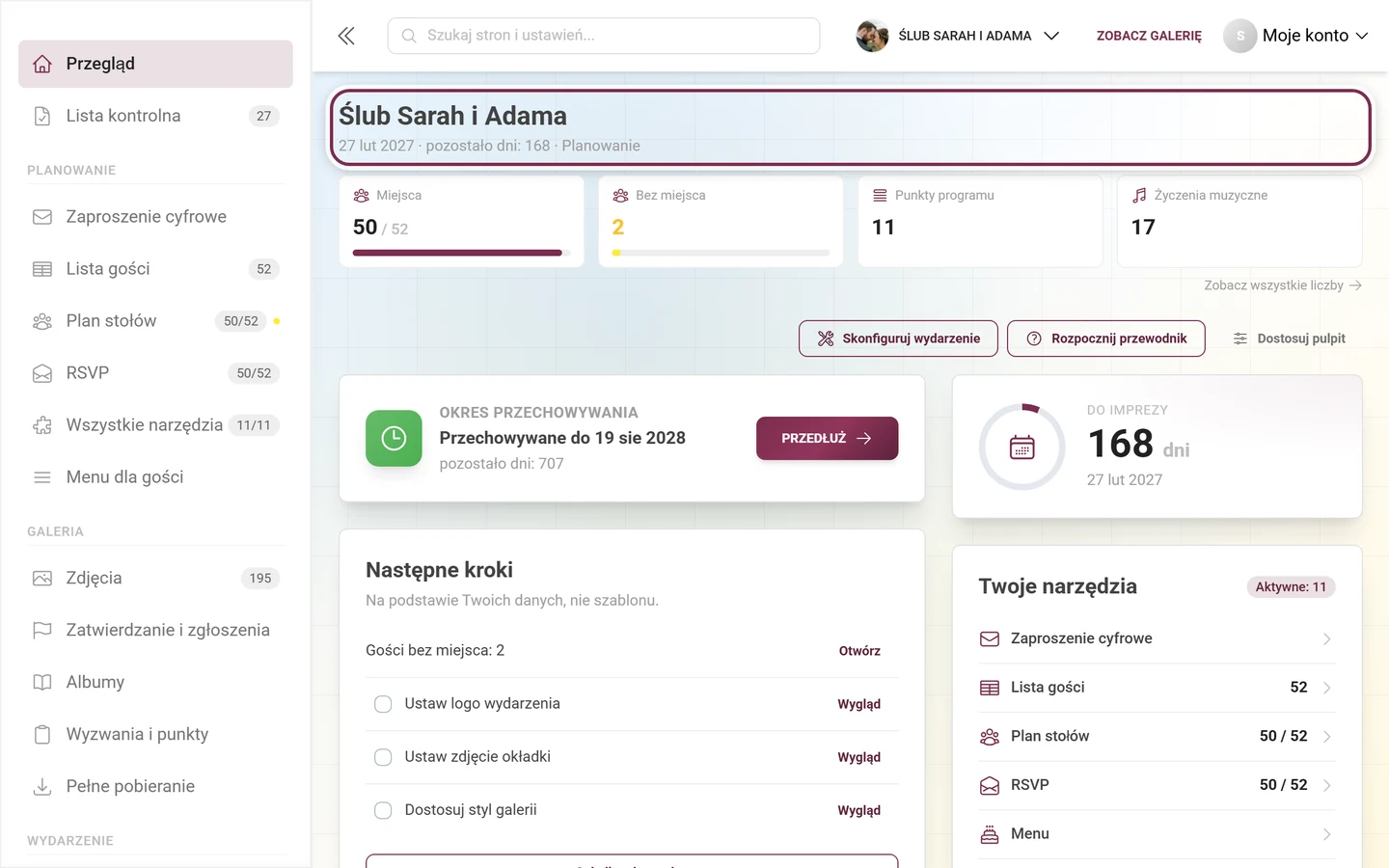Click the green clock retention icon
This screenshot has height=868, width=1389.
point(394,439)
